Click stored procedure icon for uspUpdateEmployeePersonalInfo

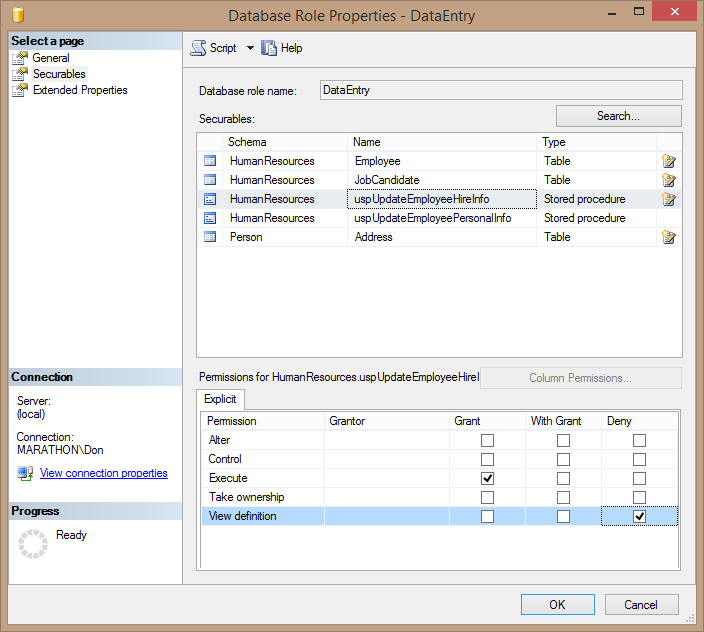point(210,218)
